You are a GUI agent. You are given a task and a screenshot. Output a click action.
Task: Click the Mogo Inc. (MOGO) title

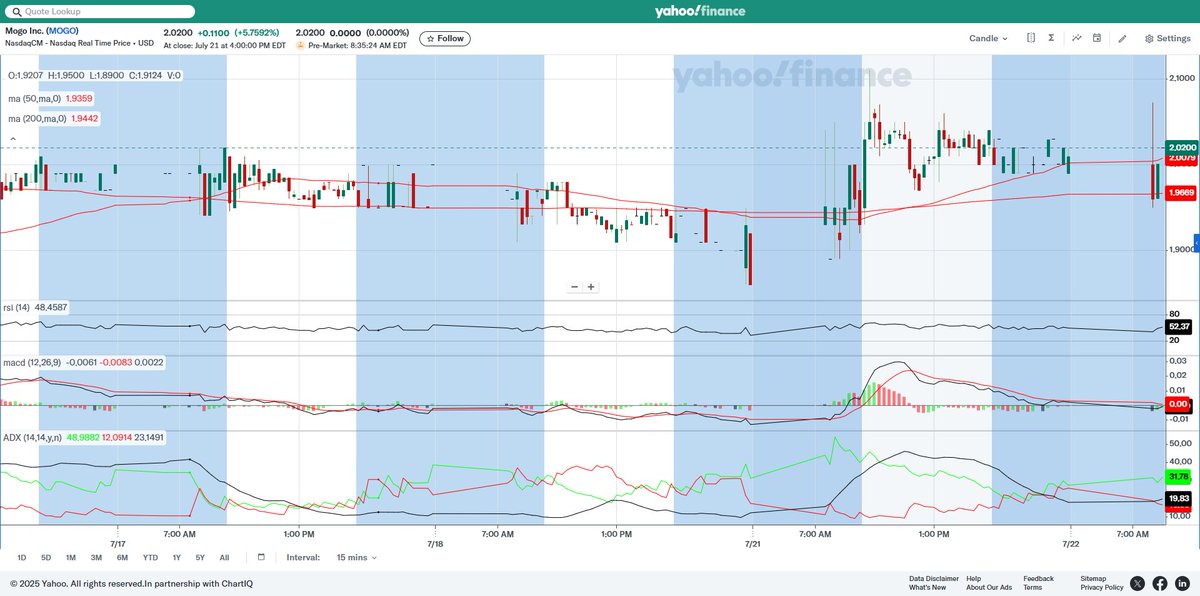tap(43, 31)
